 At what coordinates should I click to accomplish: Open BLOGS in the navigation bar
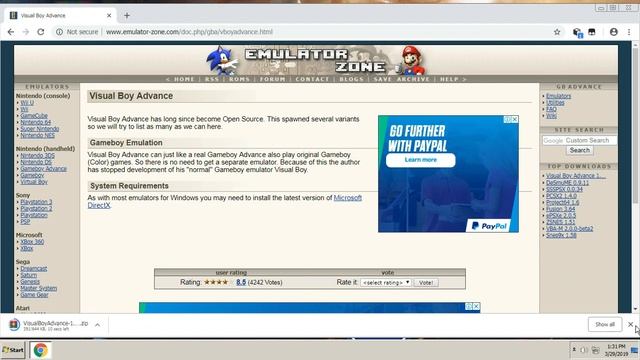click(351, 79)
